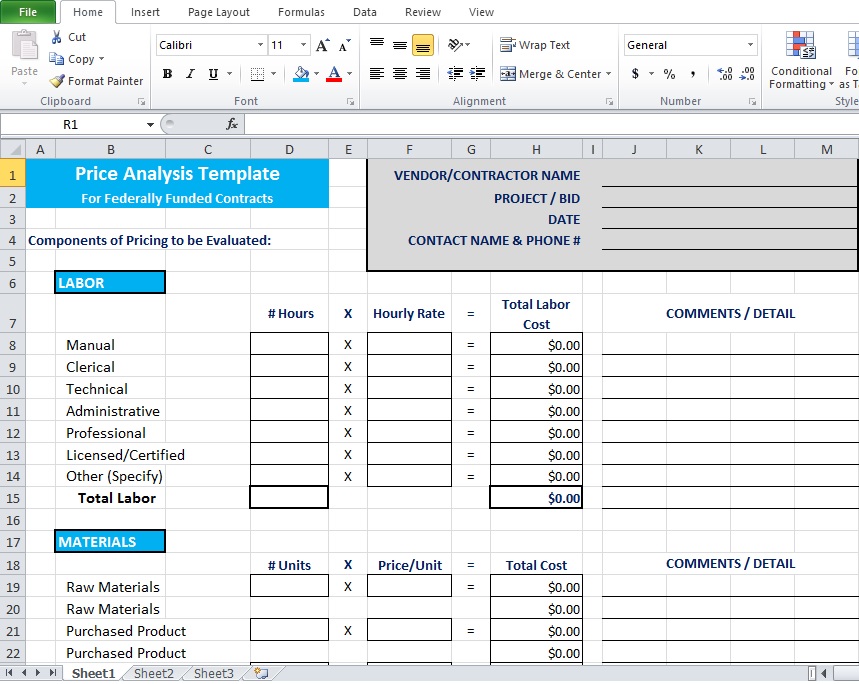Open the font name Calibri dropdown

tap(260, 45)
